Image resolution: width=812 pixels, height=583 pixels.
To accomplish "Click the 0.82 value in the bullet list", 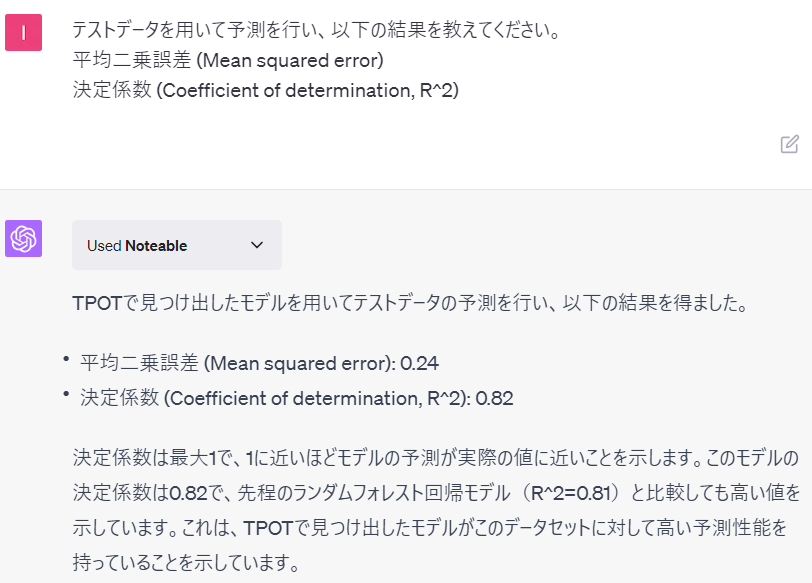I will coord(494,398).
